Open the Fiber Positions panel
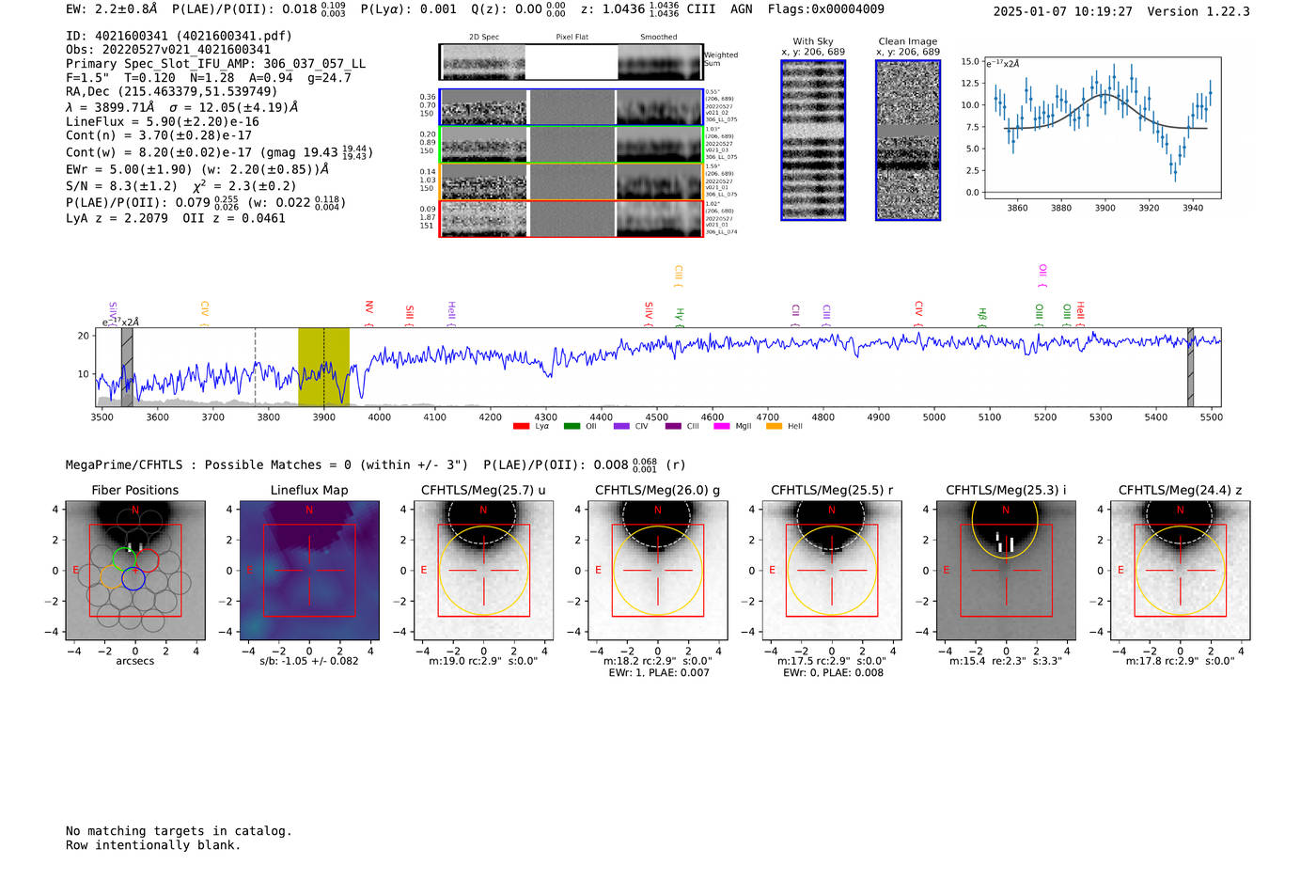Screen dimensions: 1316x896 pyautogui.click(x=134, y=571)
